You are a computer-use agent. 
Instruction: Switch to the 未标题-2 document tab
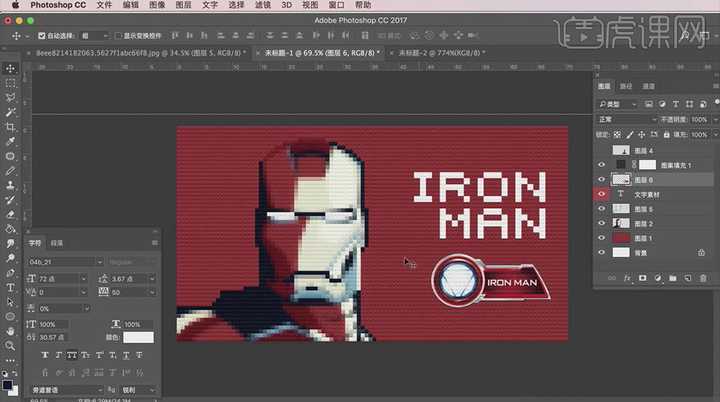click(x=442, y=53)
